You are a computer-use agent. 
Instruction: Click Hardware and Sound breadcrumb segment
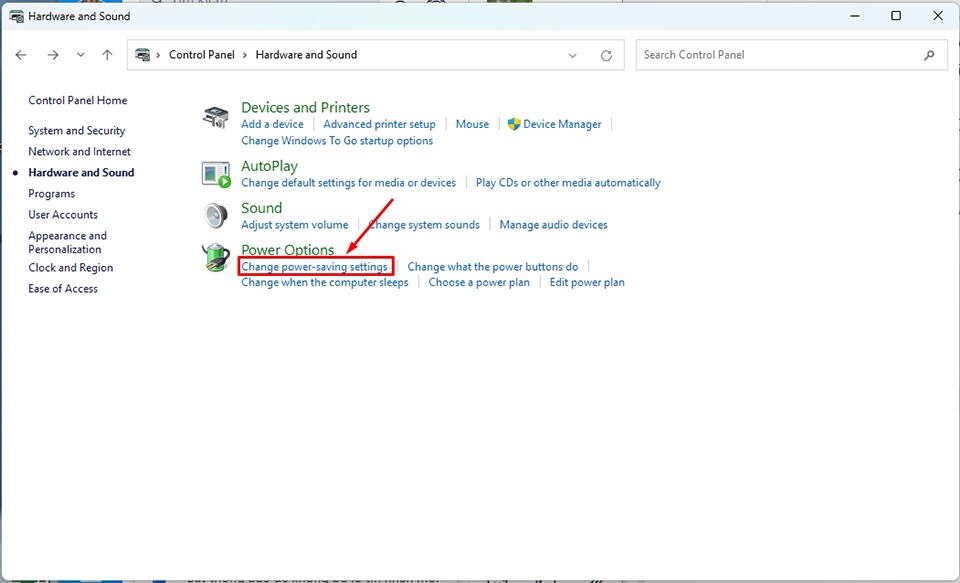(306, 55)
